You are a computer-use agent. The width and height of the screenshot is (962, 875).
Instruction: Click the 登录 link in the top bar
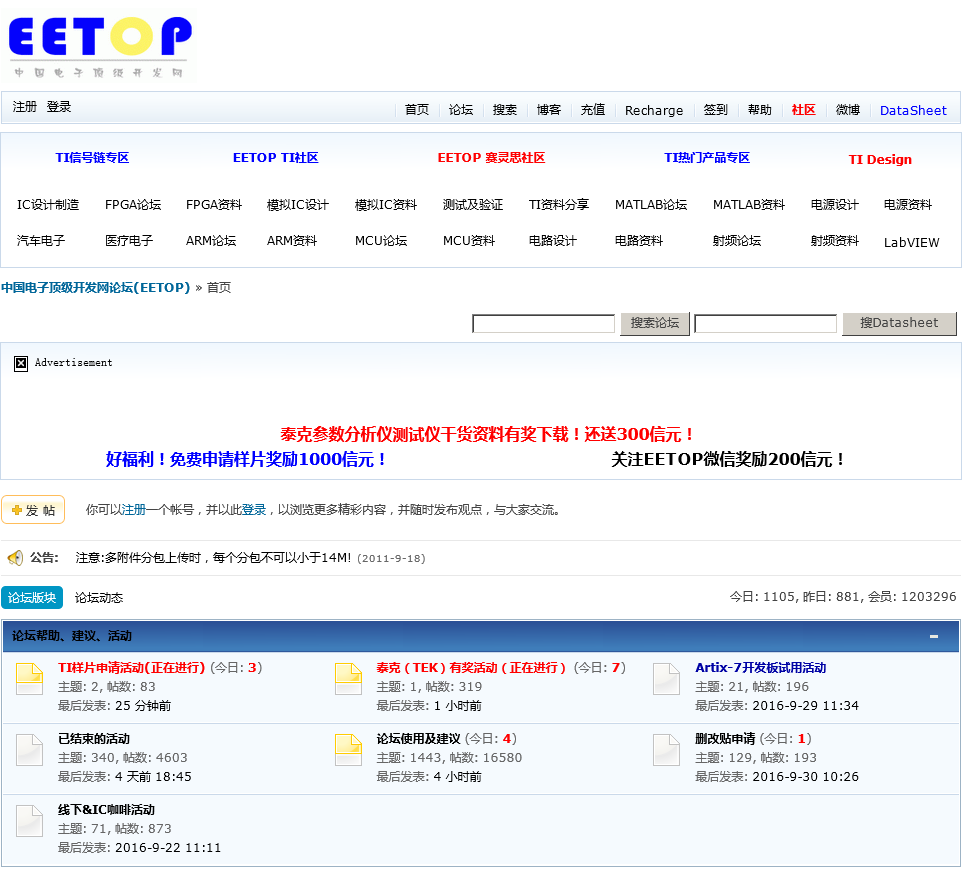click(59, 107)
